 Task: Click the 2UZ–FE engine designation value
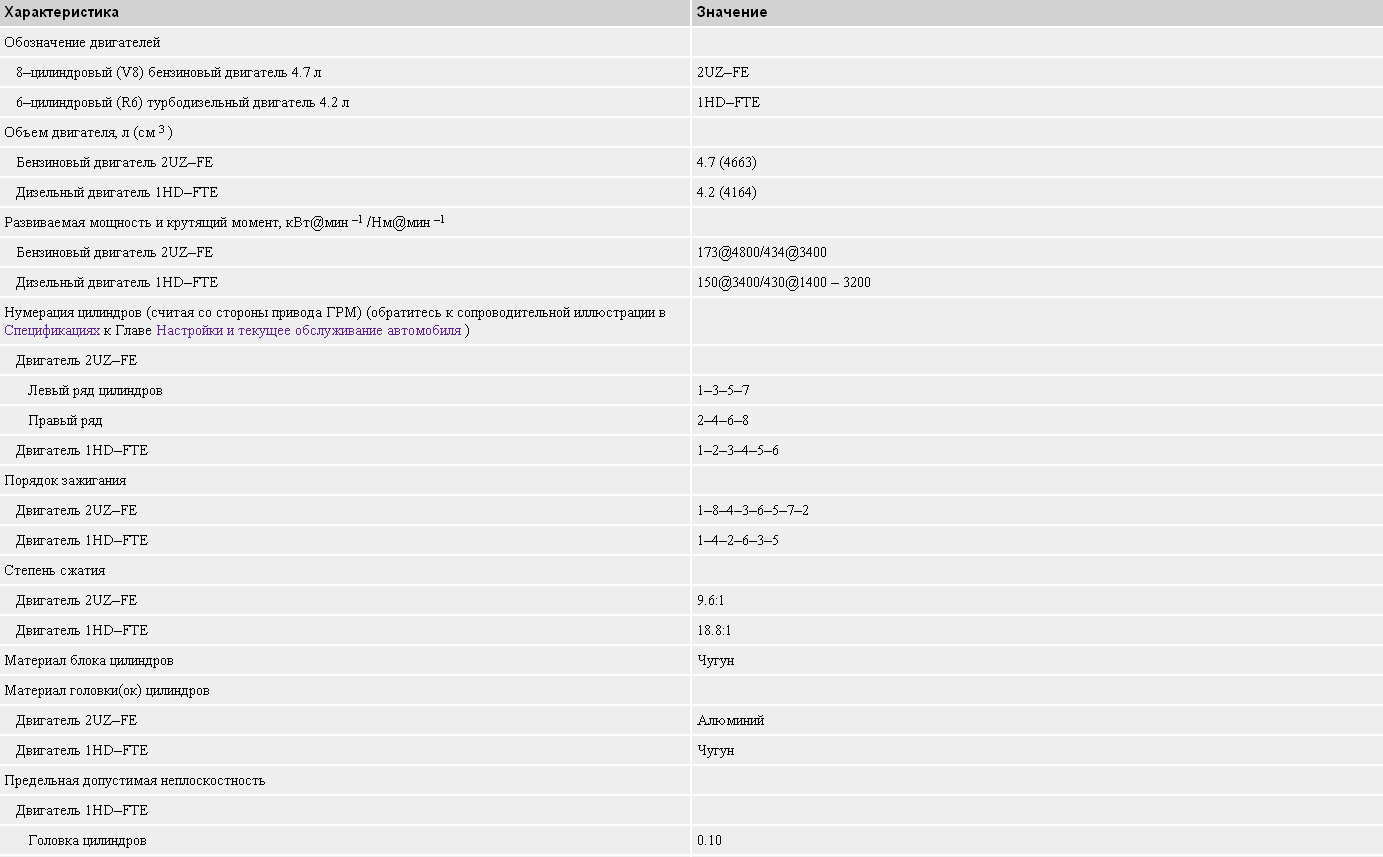[722, 72]
